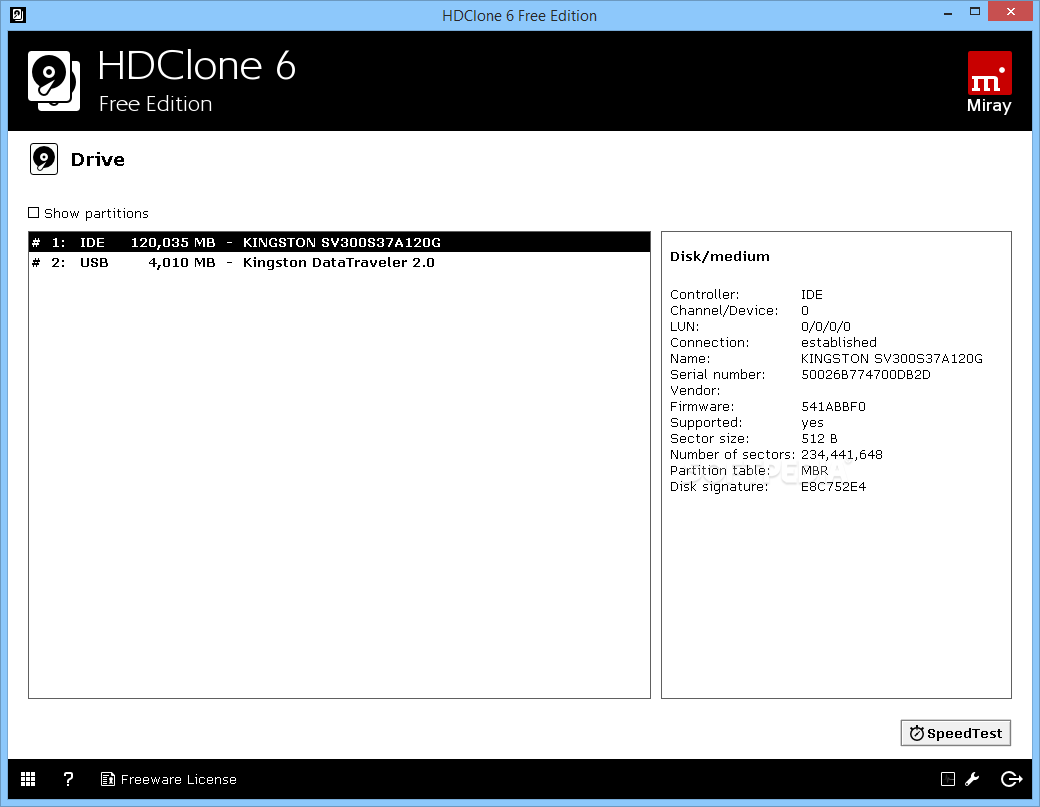Screen dimensions: 1040x807
Task: Start the SpeedTest
Action: [x=955, y=733]
